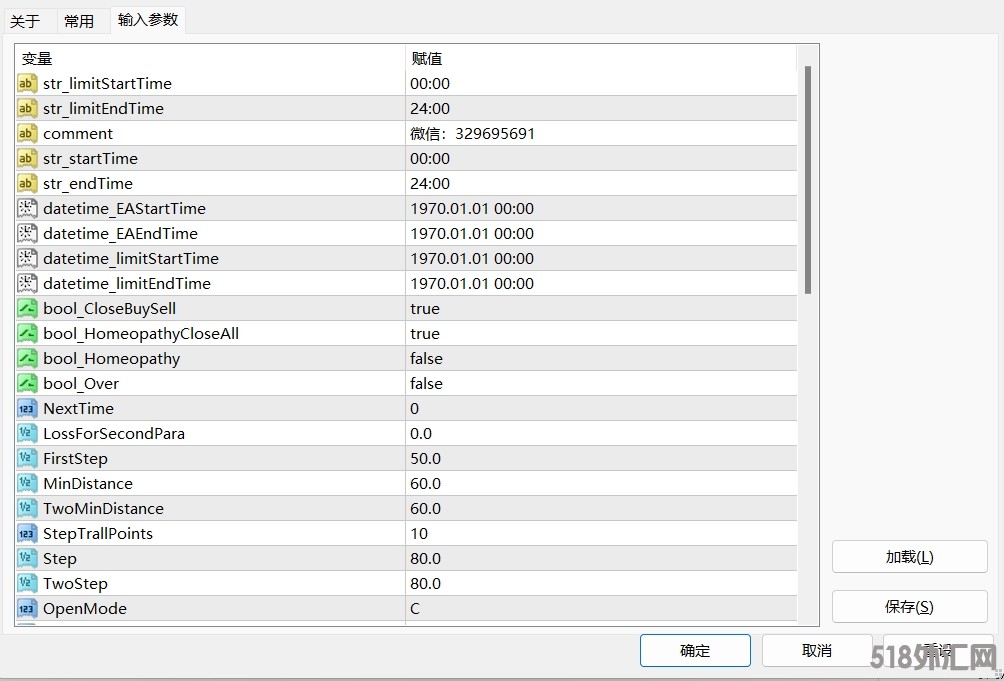Select the StepTrallPoints value field 10
Image resolution: width=1004 pixels, height=681 pixels.
pyautogui.click(x=600, y=534)
